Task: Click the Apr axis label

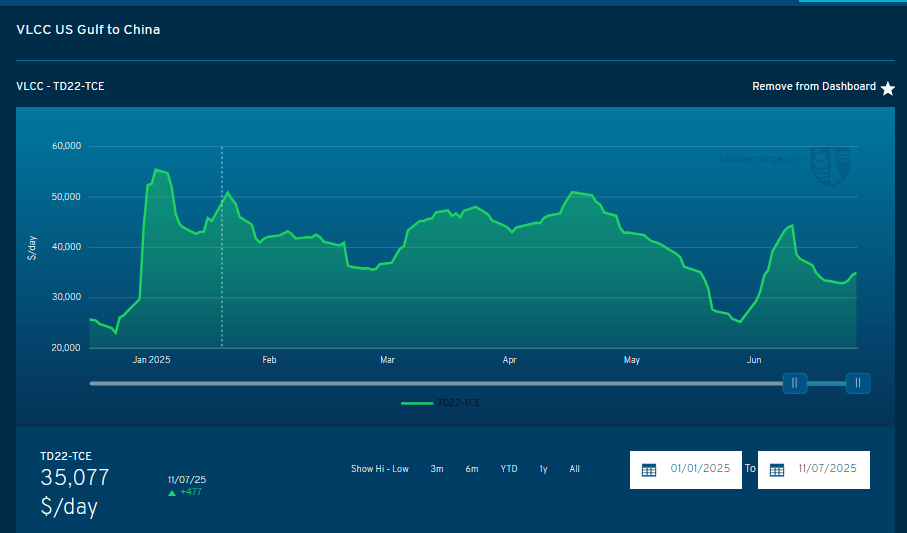Action: [509, 360]
